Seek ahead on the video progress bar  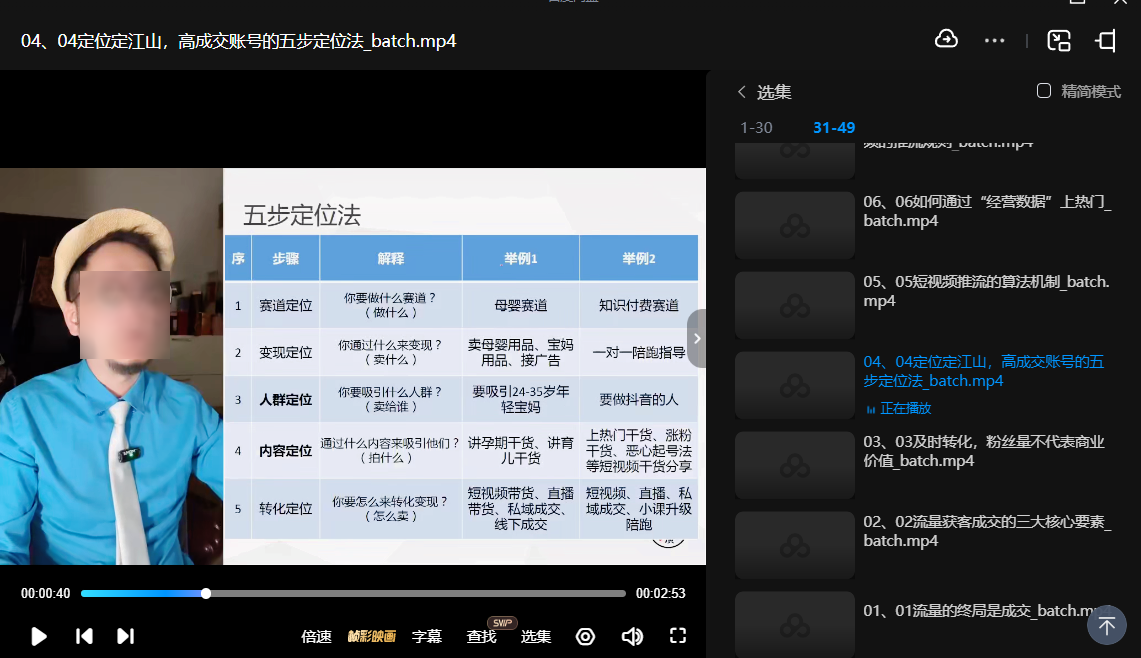[400, 593]
